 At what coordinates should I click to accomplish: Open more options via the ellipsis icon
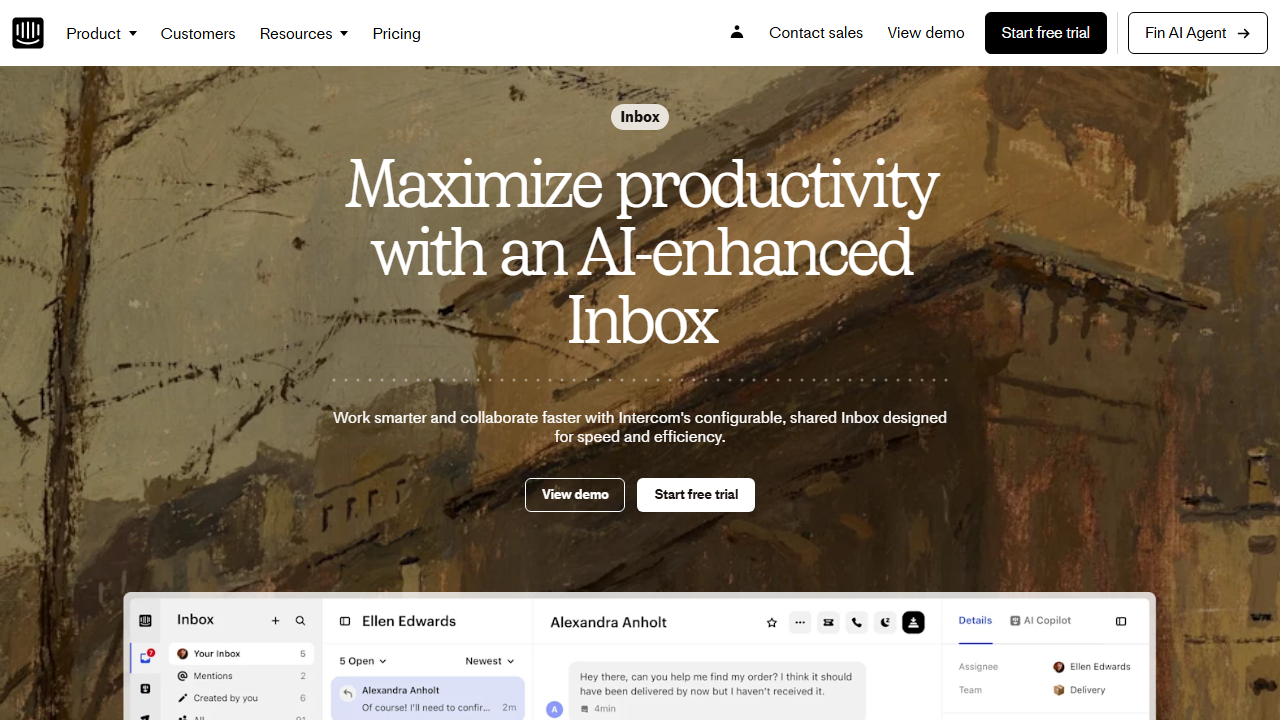[800, 622]
